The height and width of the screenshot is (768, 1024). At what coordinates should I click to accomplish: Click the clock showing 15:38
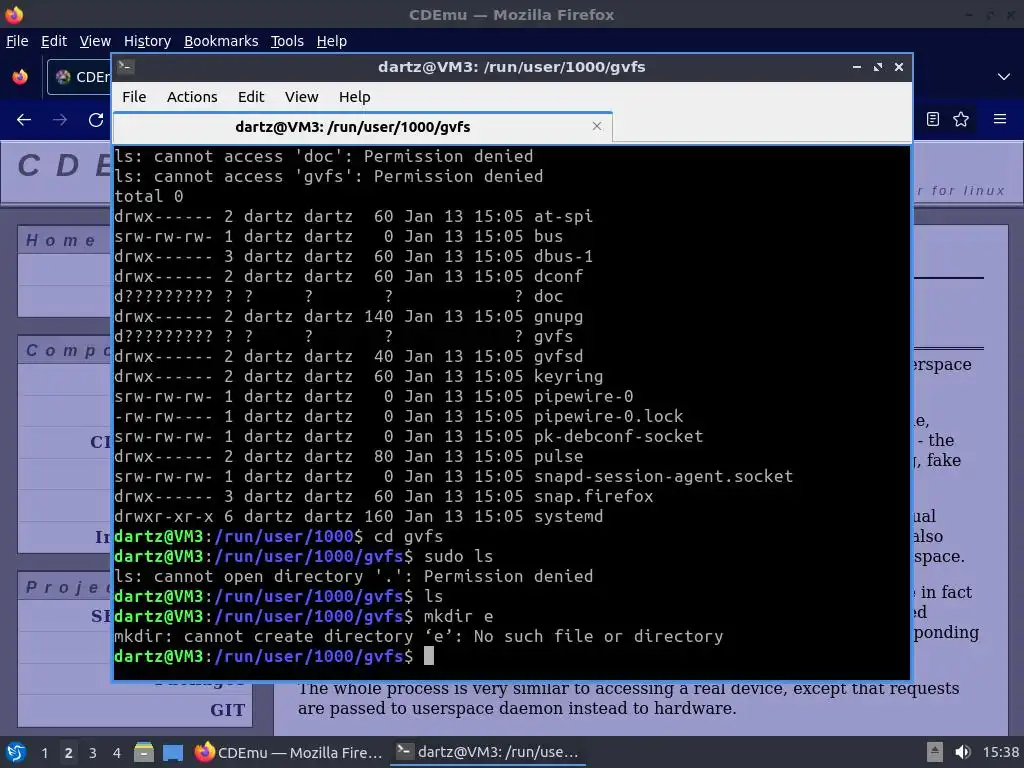tap(1000, 752)
